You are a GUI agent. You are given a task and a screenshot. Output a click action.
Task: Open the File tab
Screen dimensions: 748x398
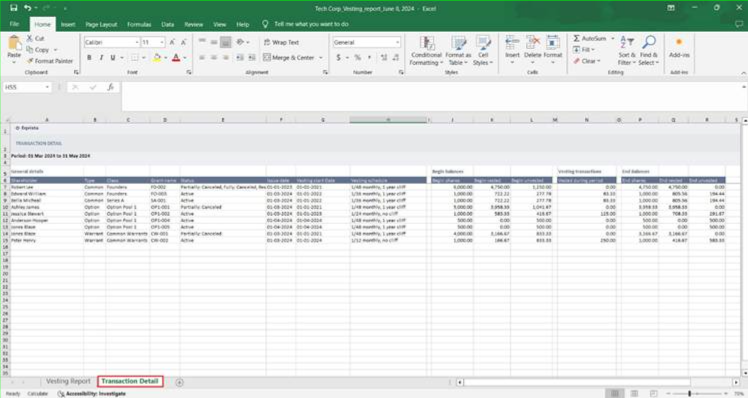point(14,24)
